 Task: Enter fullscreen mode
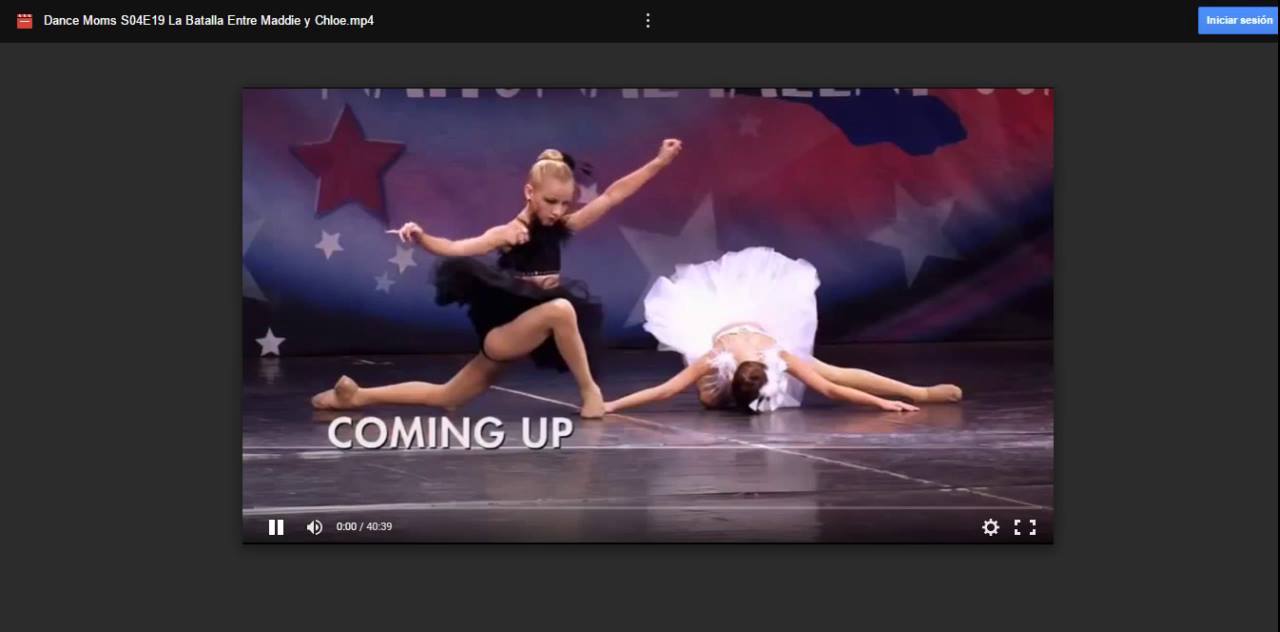point(1025,527)
